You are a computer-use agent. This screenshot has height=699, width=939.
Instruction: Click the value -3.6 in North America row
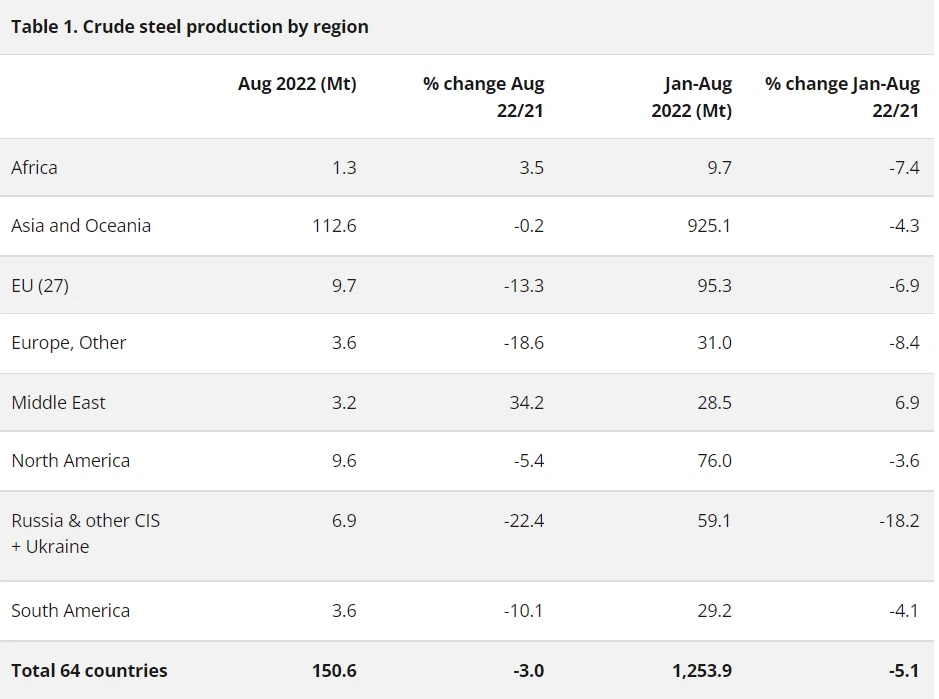[x=904, y=461]
